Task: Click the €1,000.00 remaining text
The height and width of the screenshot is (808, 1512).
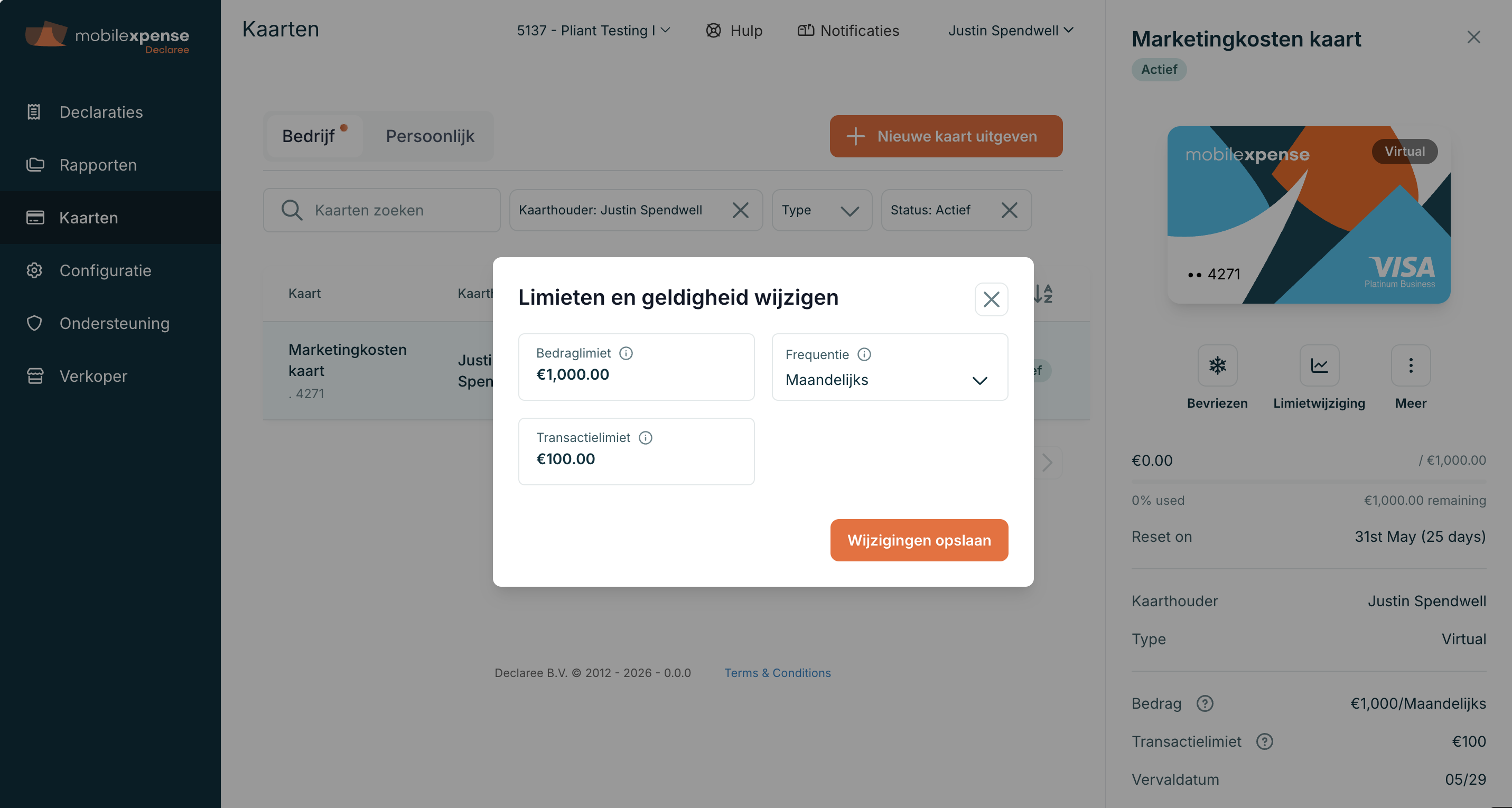Action: tap(1425, 501)
